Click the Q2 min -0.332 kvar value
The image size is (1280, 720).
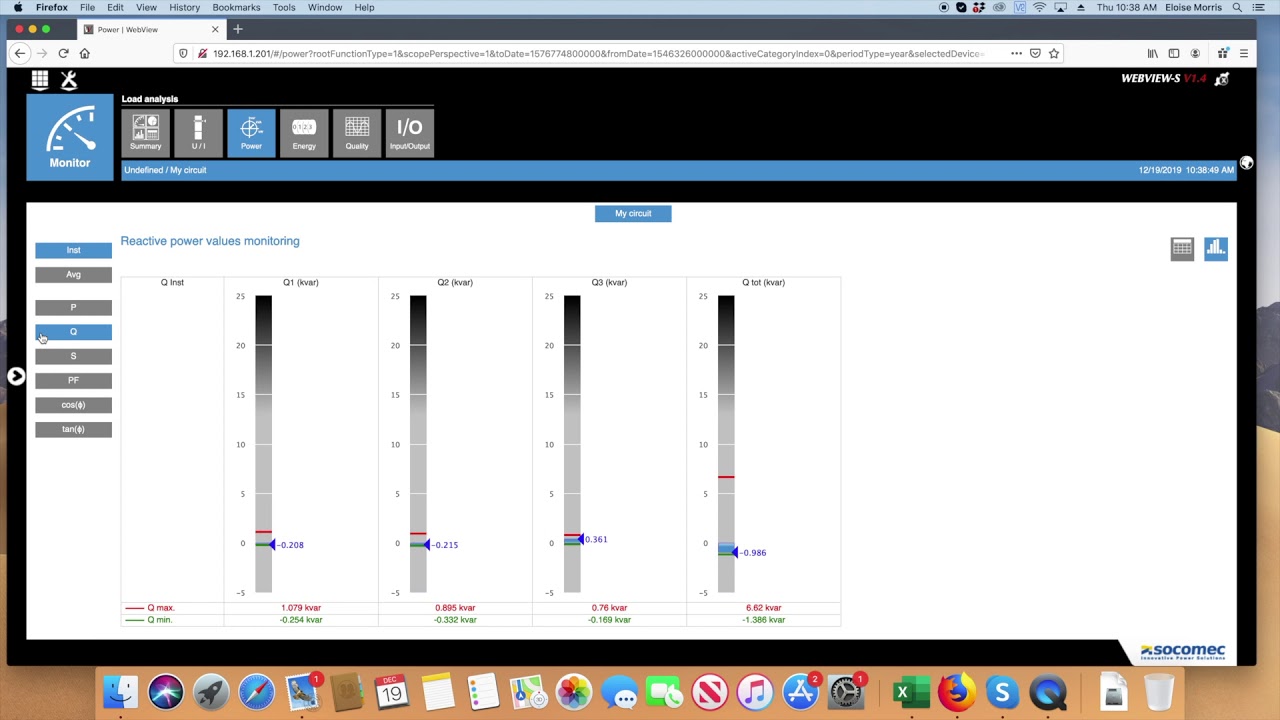click(x=455, y=620)
